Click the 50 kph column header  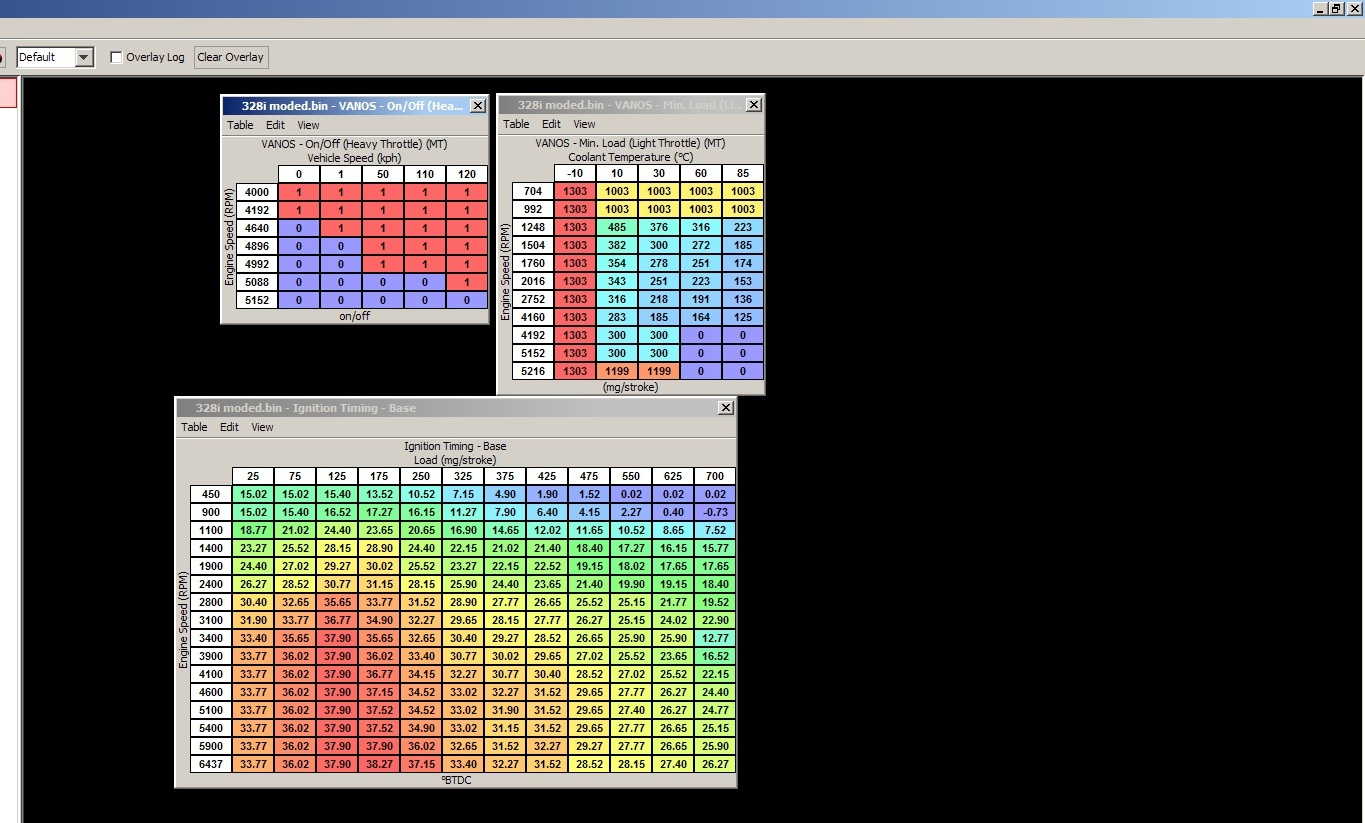pyautogui.click(x=383, y=174)
